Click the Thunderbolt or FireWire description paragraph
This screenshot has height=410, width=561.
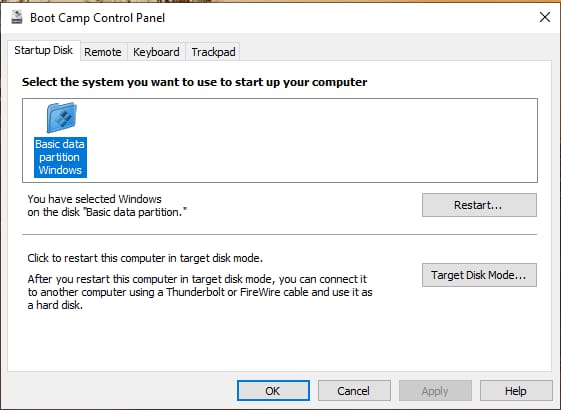point(200,292)
